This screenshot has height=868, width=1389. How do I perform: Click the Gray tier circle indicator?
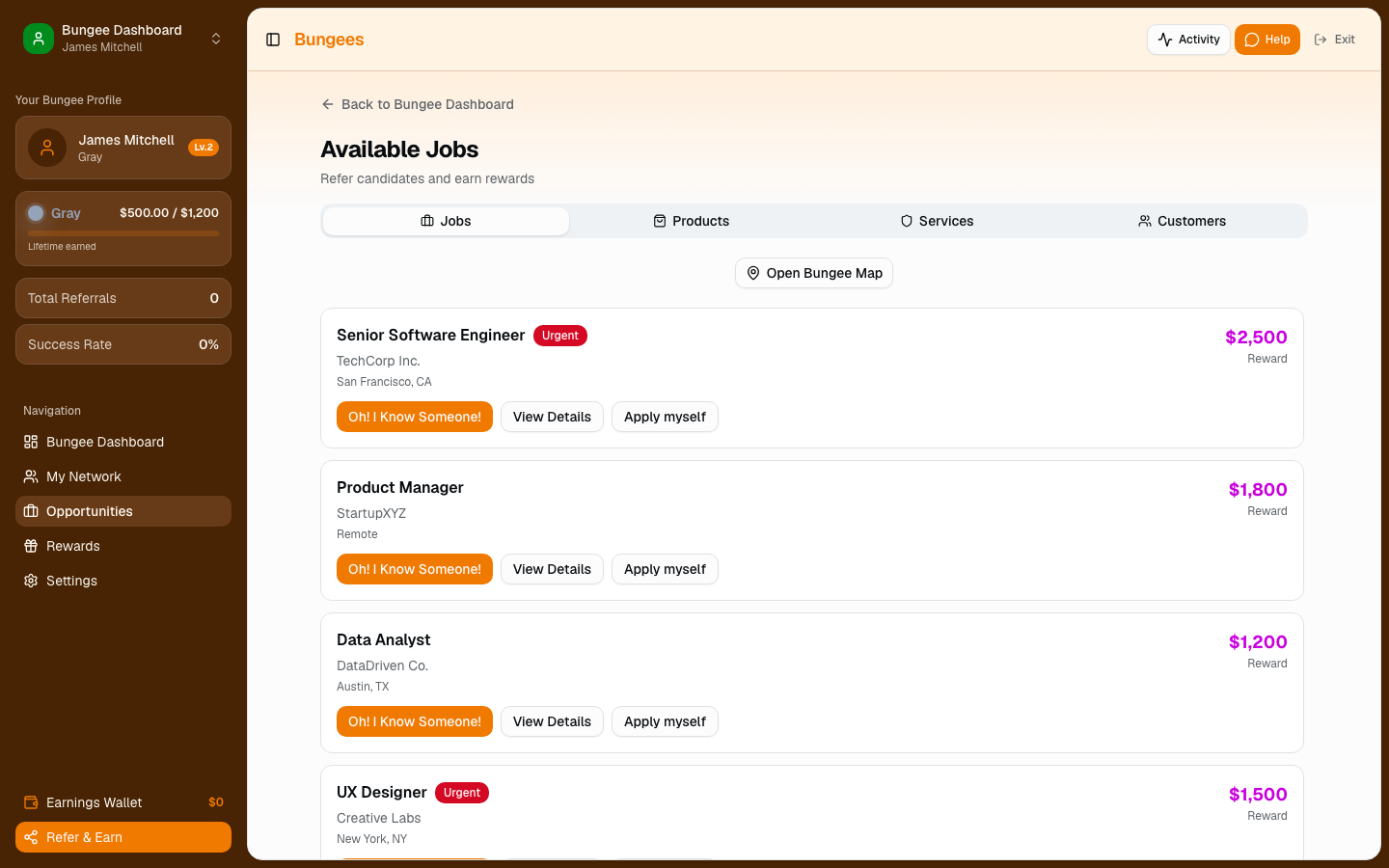coord(36,213)
